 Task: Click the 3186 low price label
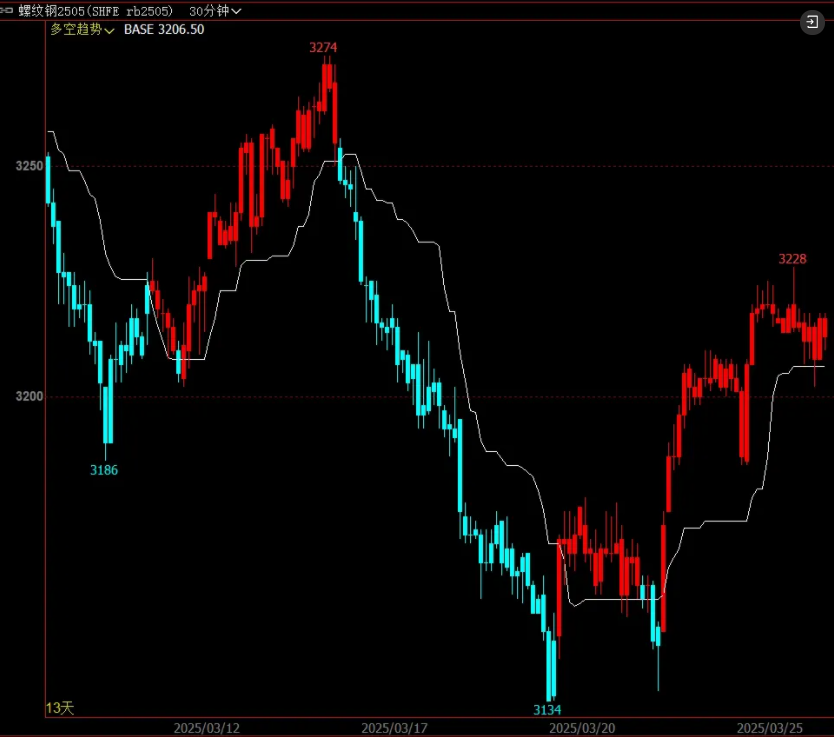(104, 470)
